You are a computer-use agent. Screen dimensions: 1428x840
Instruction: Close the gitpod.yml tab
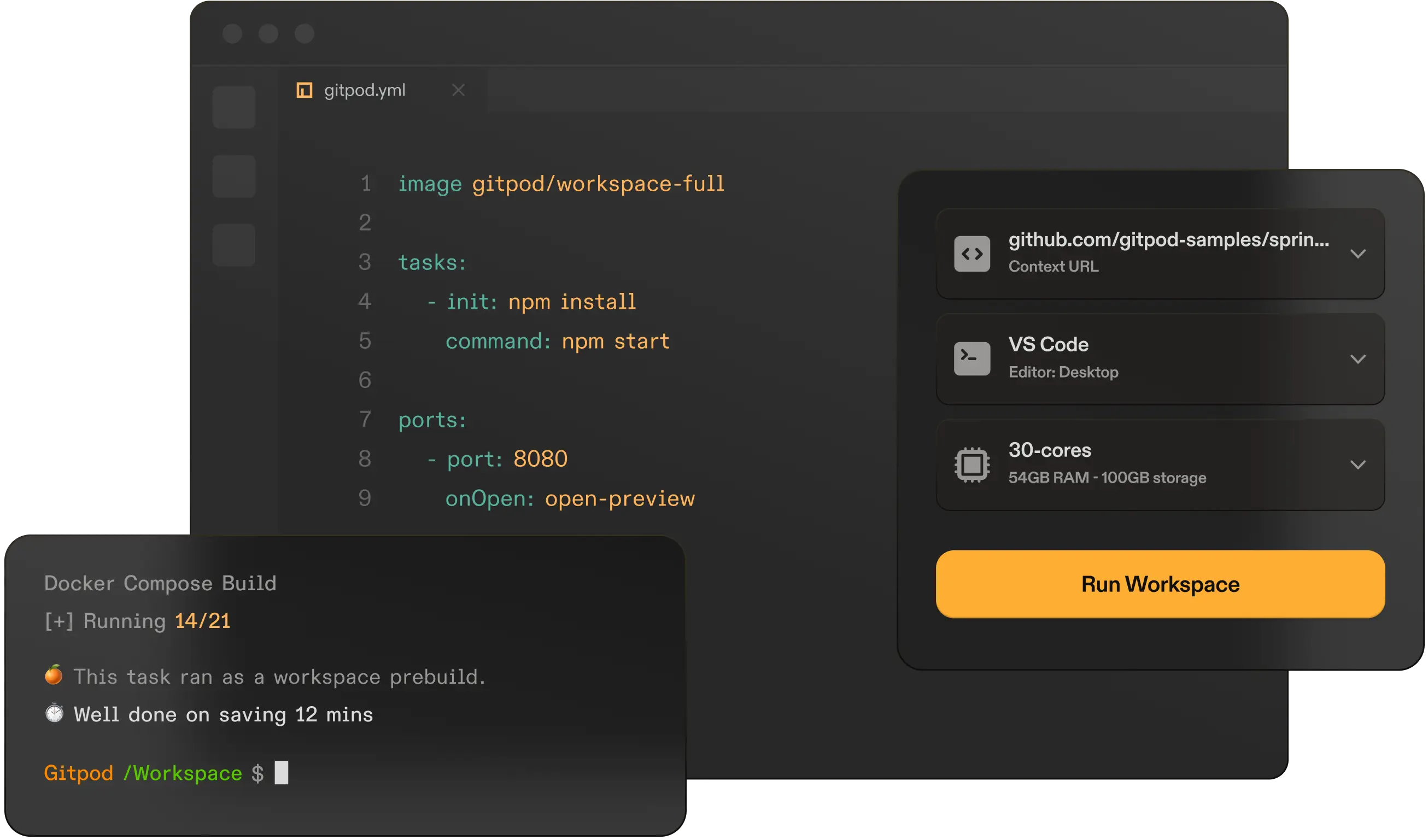(459, 90)
